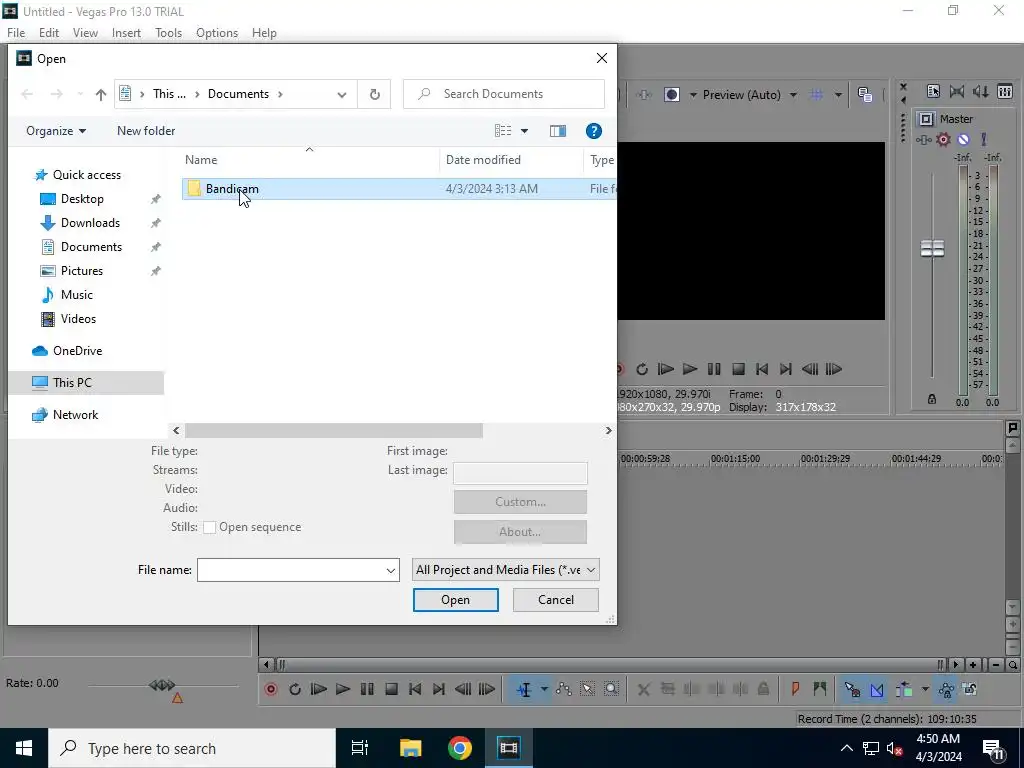Select the Zoom Edit Tool magnifier
1024x768 pixels.
click(x=611, y=689)
